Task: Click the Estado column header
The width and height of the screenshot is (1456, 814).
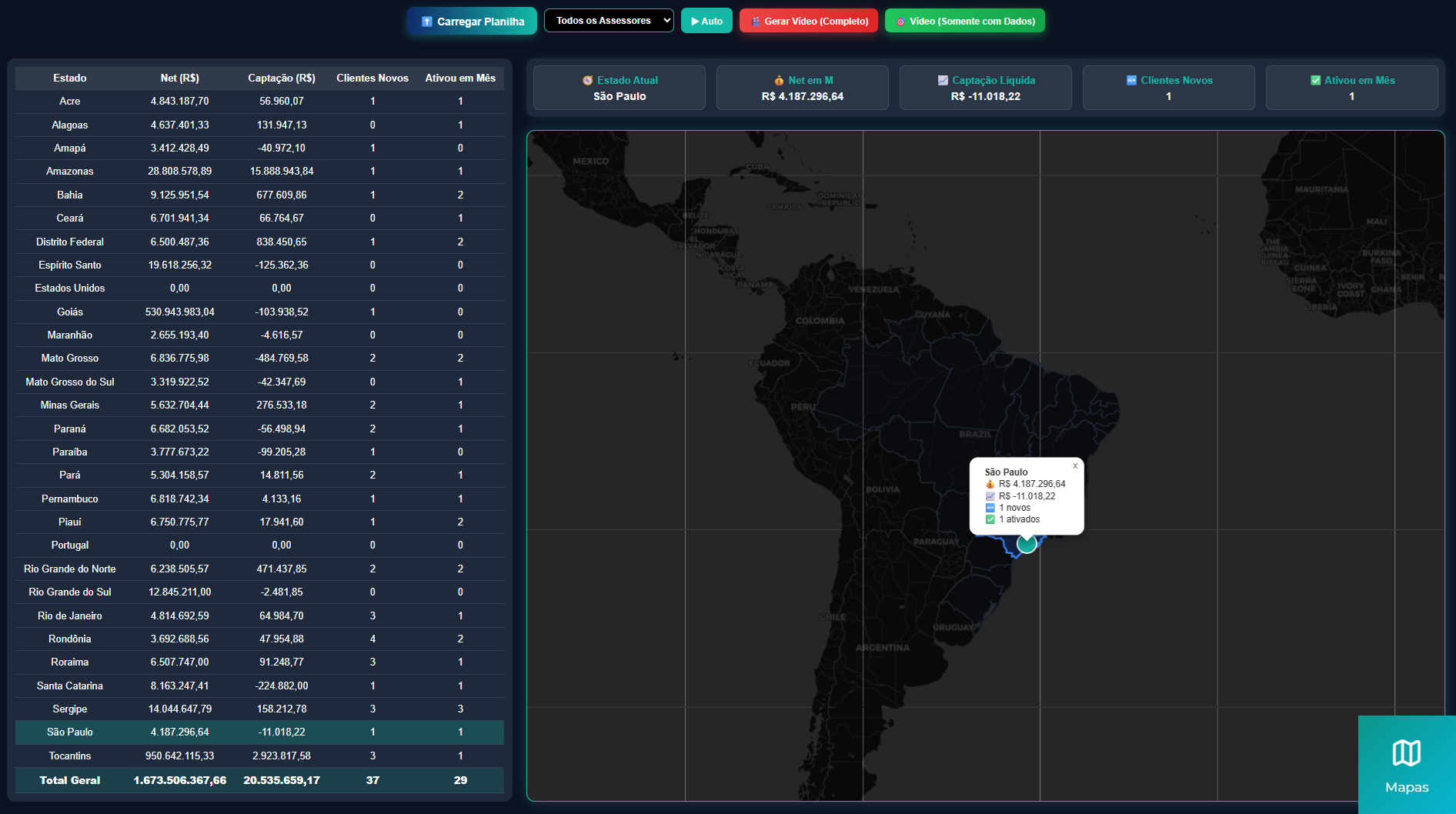Action: coord(70,78)
